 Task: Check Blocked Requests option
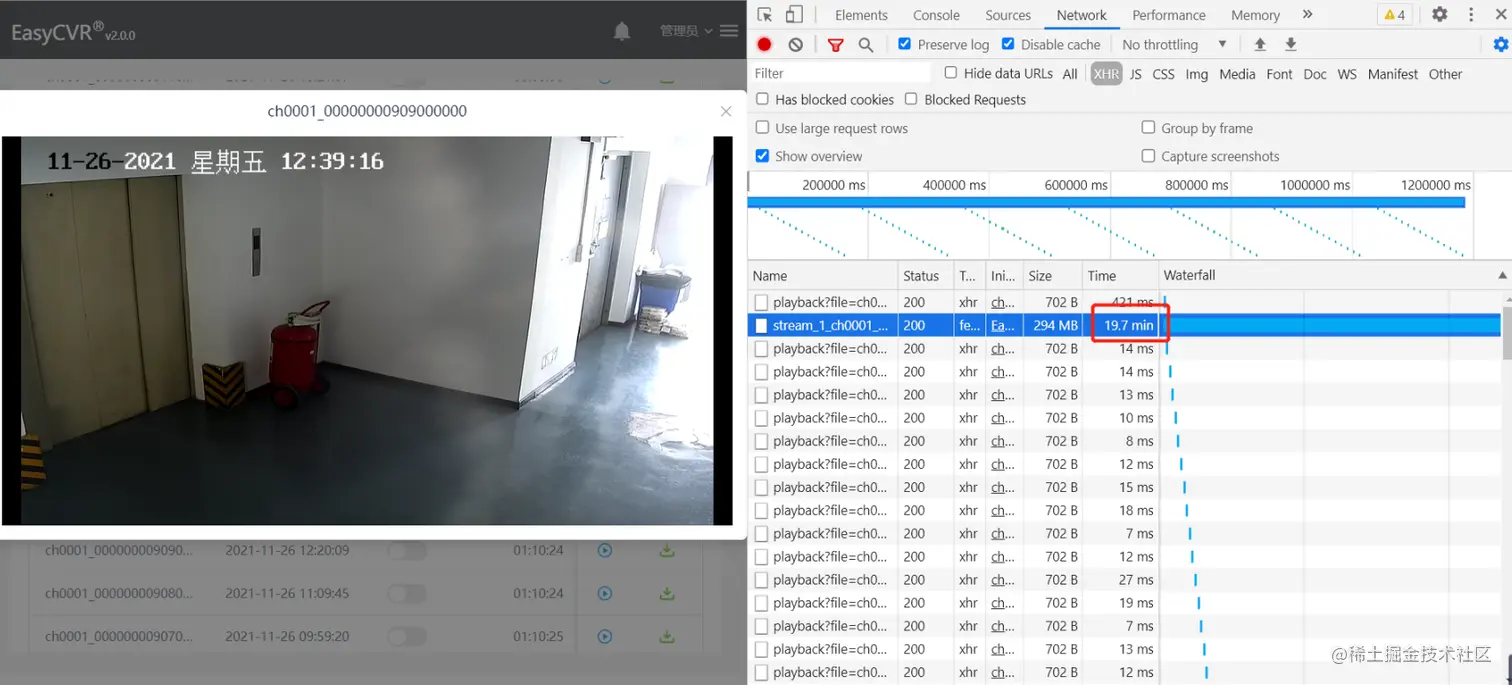point(911,99)
